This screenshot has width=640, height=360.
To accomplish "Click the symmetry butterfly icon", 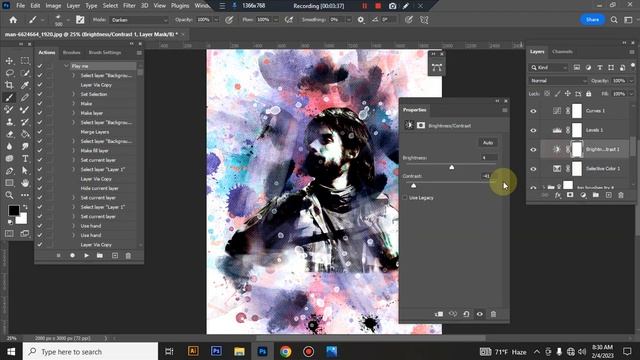I will 424,20.
